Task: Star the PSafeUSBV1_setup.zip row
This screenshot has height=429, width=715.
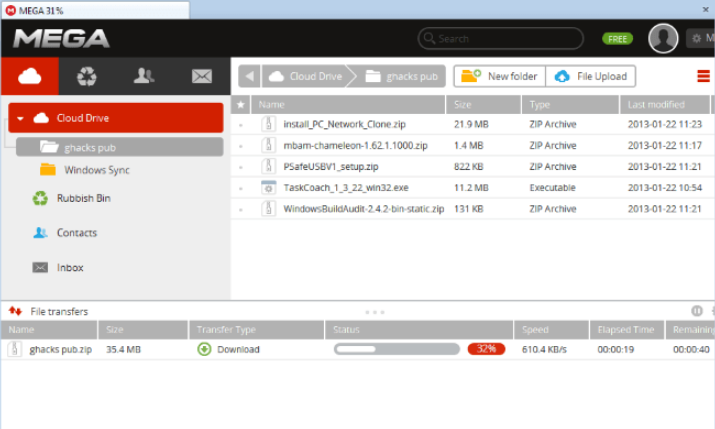Action: [x=241, y=167]
